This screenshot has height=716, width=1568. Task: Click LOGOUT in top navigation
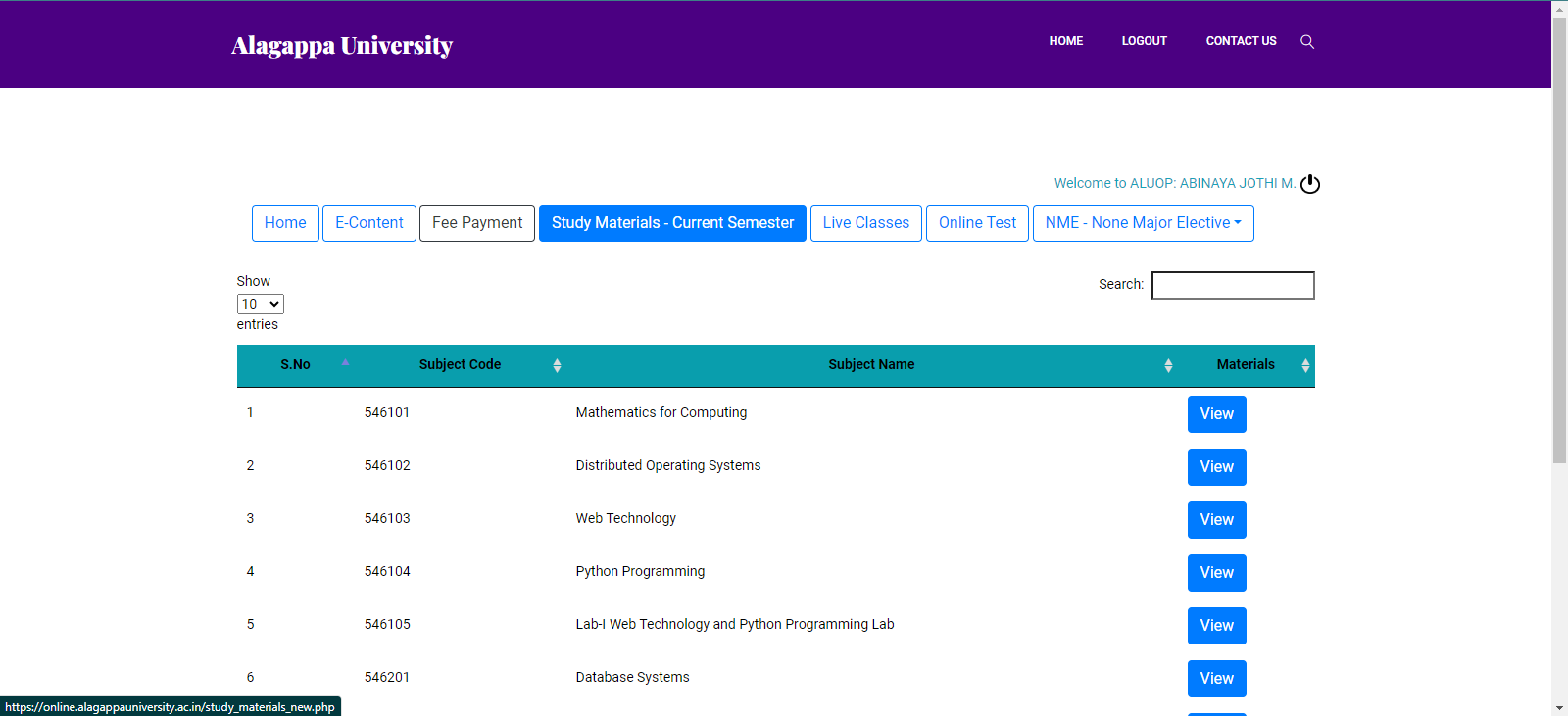pos(1145,41)
